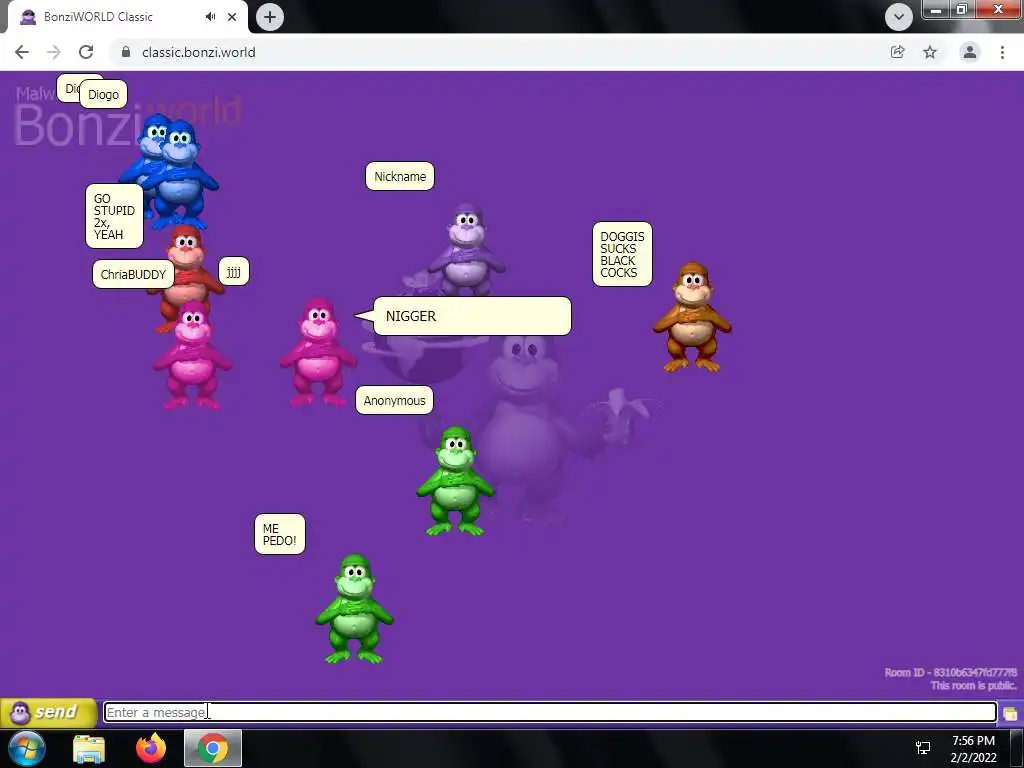The image size is (1024, 768).
Task: Select the purple Bonzi named Nickname
Action: [467, 251]
